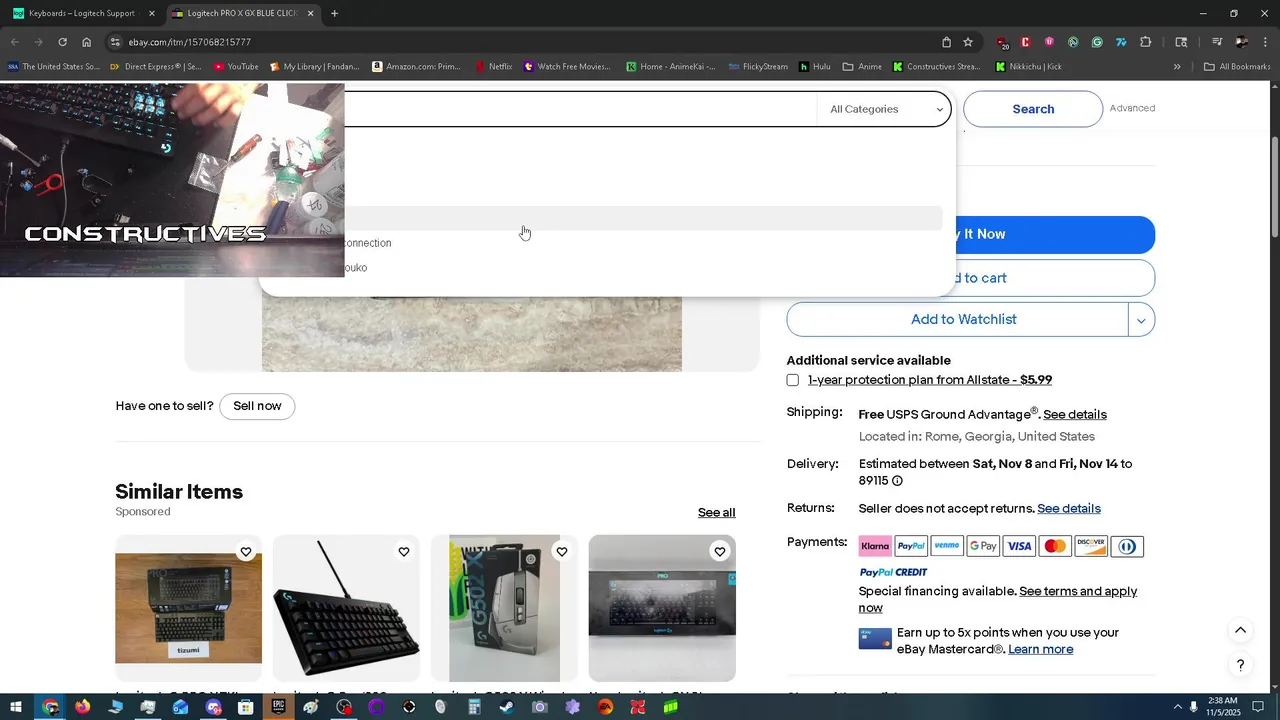
Task: Open the boxed PRO keyboard thumbnail
Action: [662, 608]
